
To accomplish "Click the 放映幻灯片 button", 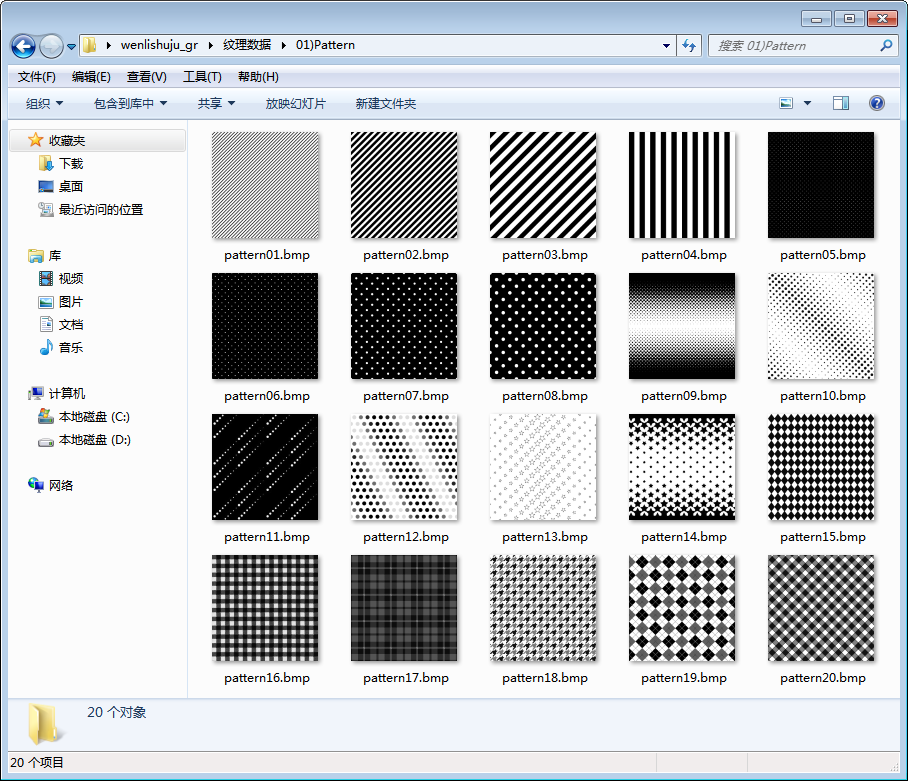I will coord(295,104).
